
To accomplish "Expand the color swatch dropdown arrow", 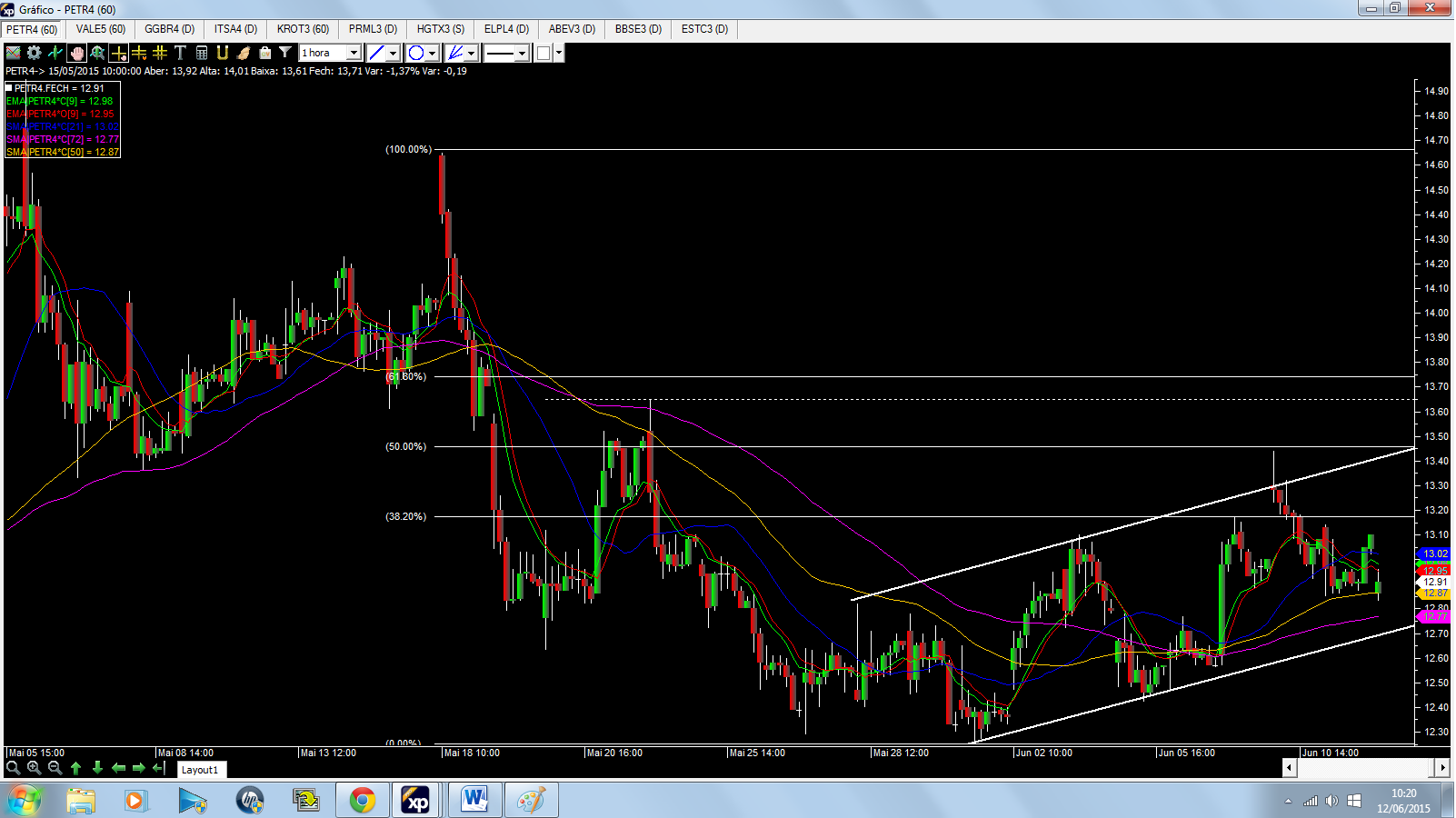I will coord(559,53).
